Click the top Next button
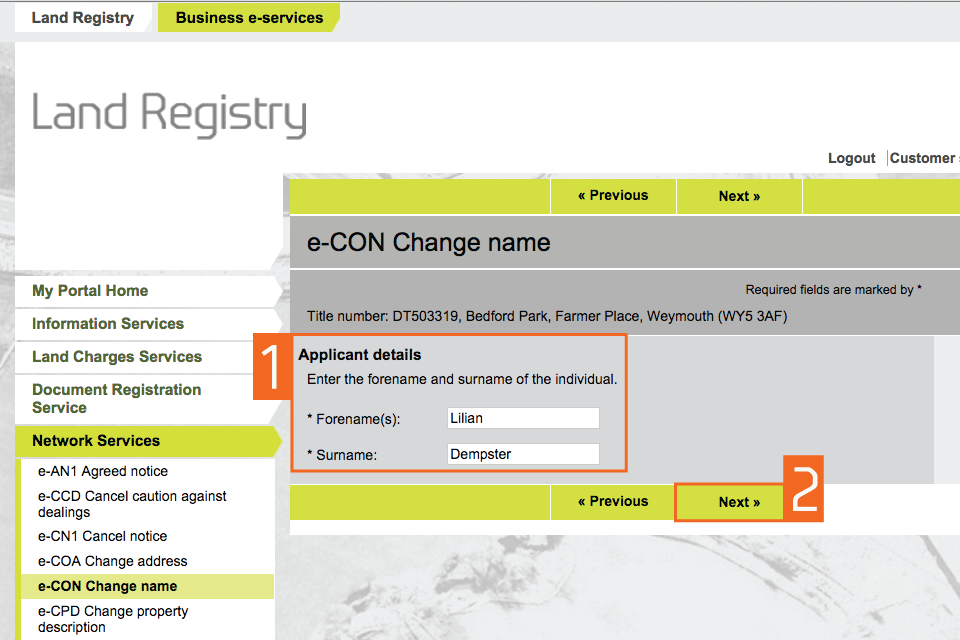This screenshot has height=640, width=960. tap(739, 196)
